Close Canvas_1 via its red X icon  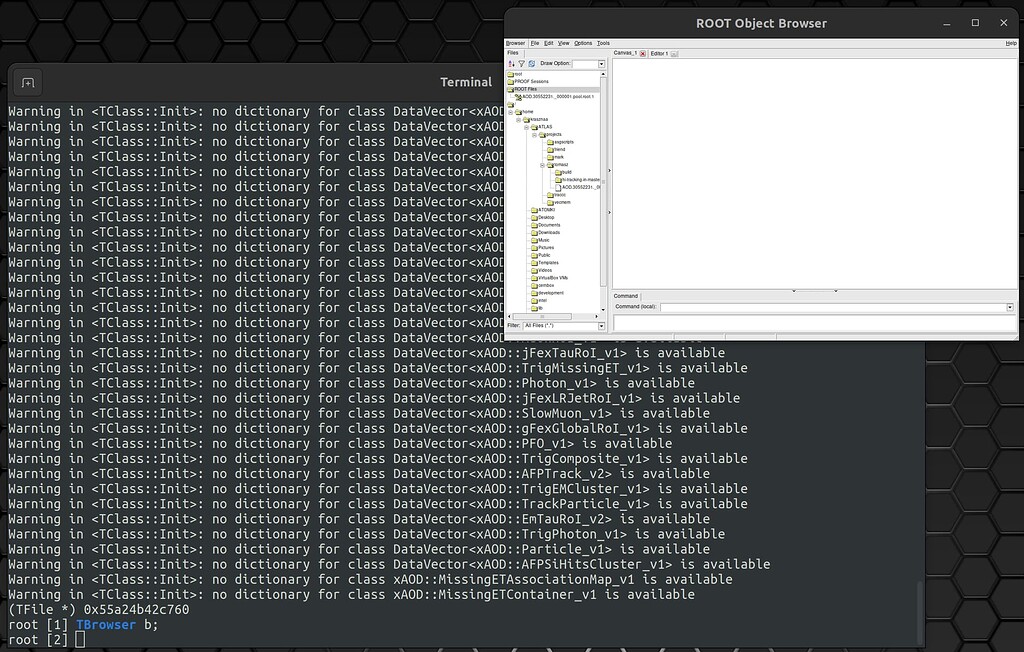click(x=641, y=52)
